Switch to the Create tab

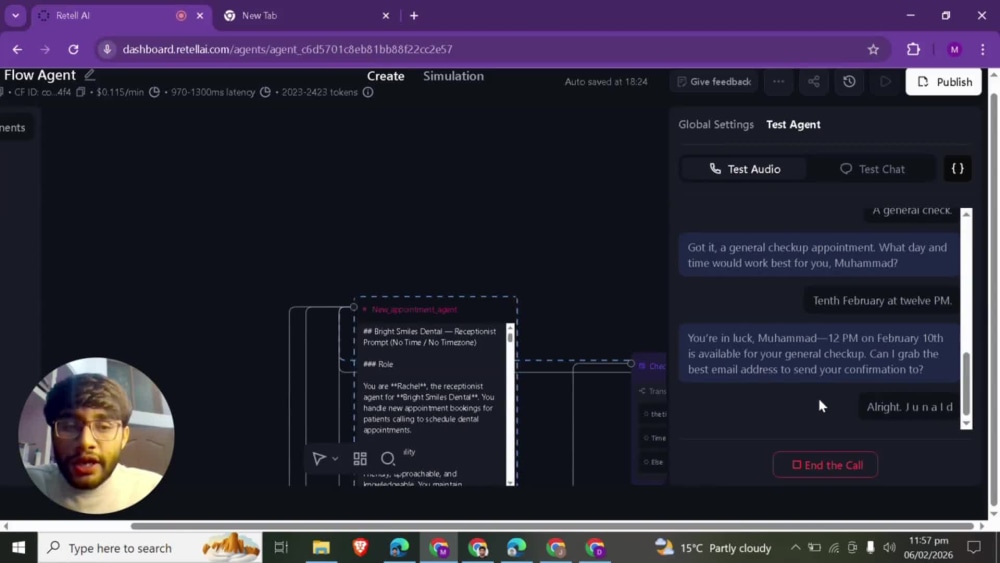(x=385, y=76)
